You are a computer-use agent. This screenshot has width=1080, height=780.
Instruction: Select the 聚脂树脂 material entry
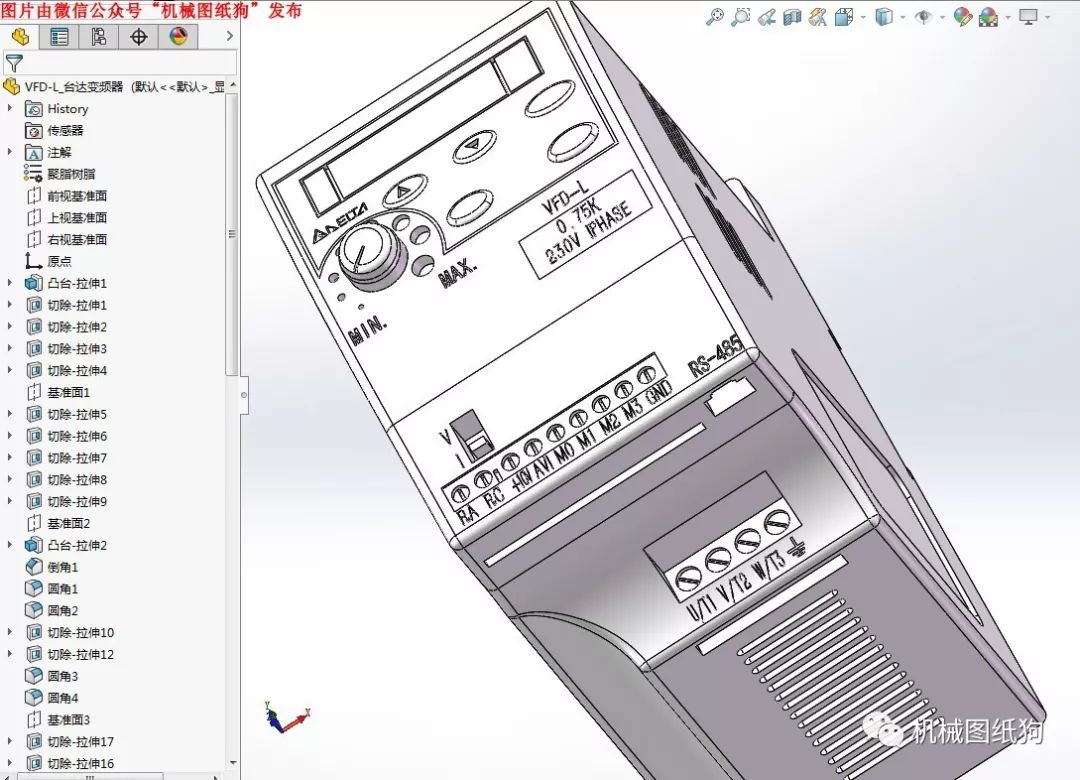61,174
